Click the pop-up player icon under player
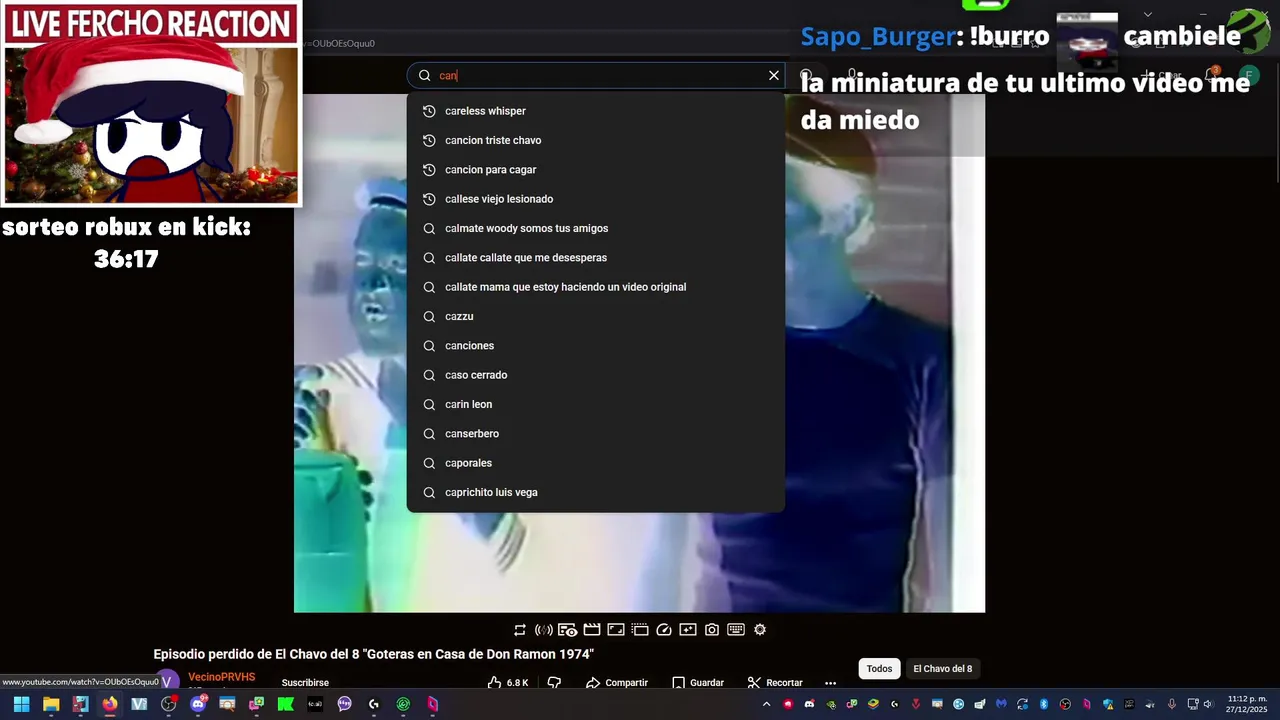The width and height of the screenshot is (1280, 720). [640, 630]
